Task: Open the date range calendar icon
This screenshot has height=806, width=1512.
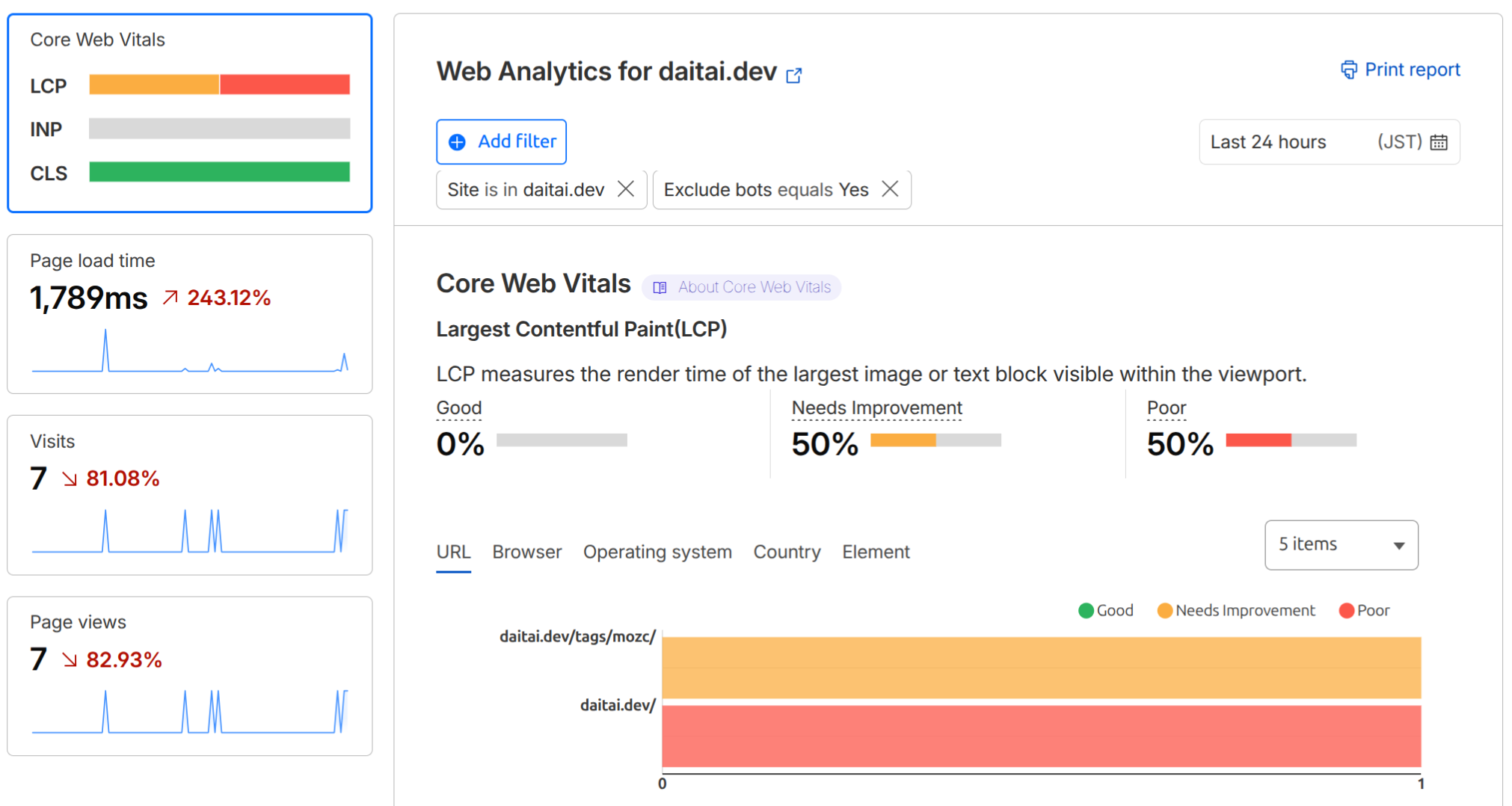Action: coord(1439,141)
